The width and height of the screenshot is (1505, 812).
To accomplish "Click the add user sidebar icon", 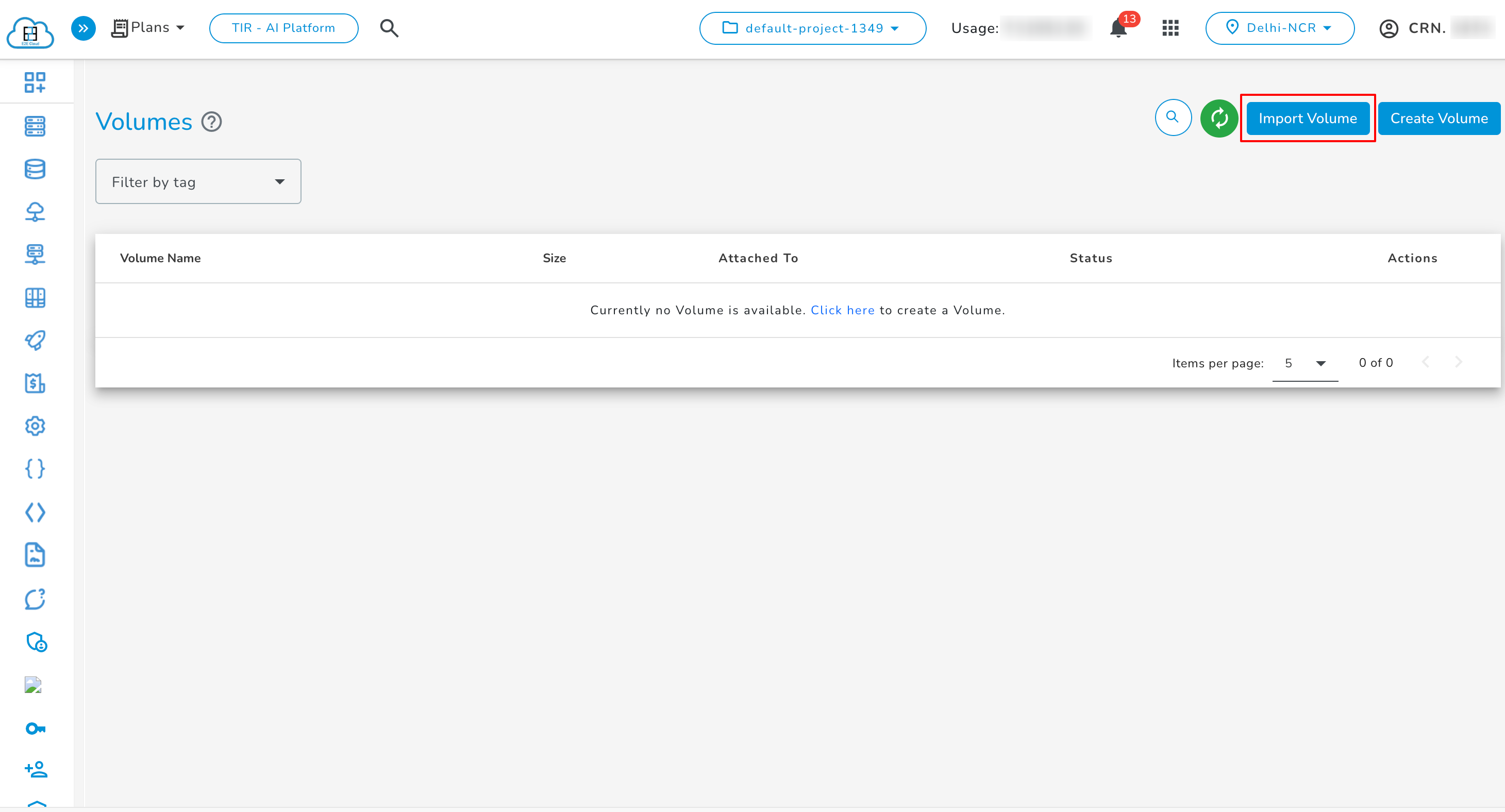I will pos(35,769).
